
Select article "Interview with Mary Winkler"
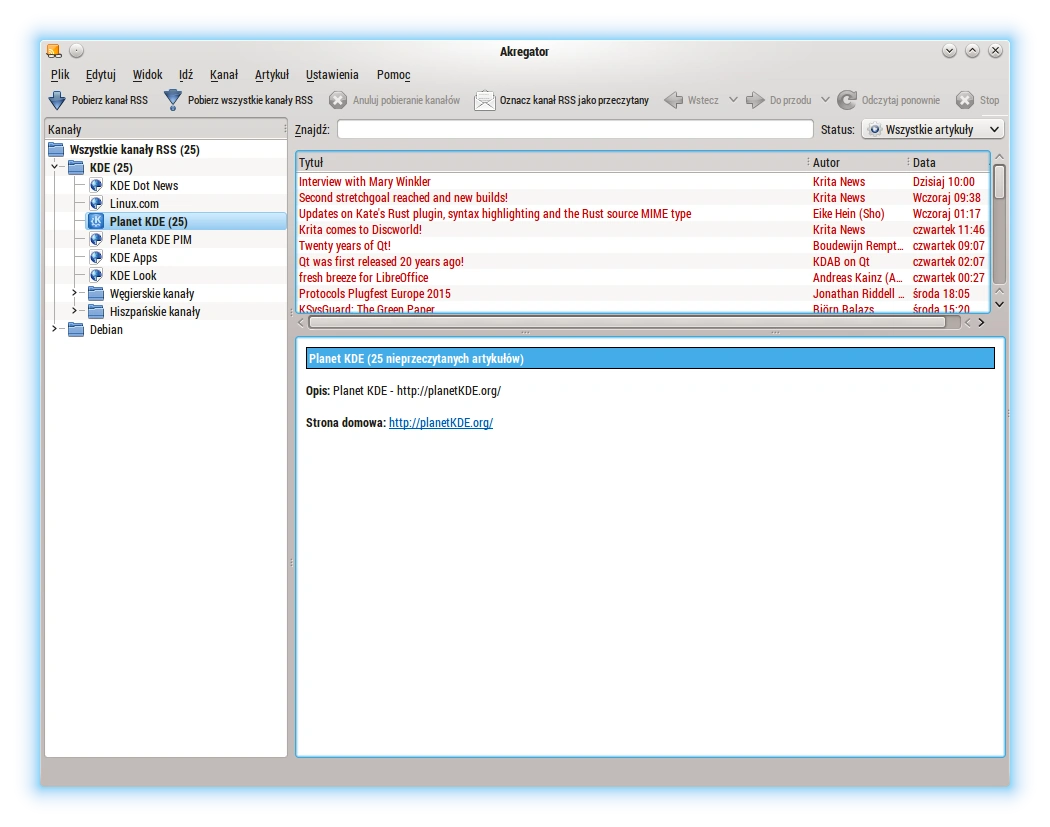(365, 181)
